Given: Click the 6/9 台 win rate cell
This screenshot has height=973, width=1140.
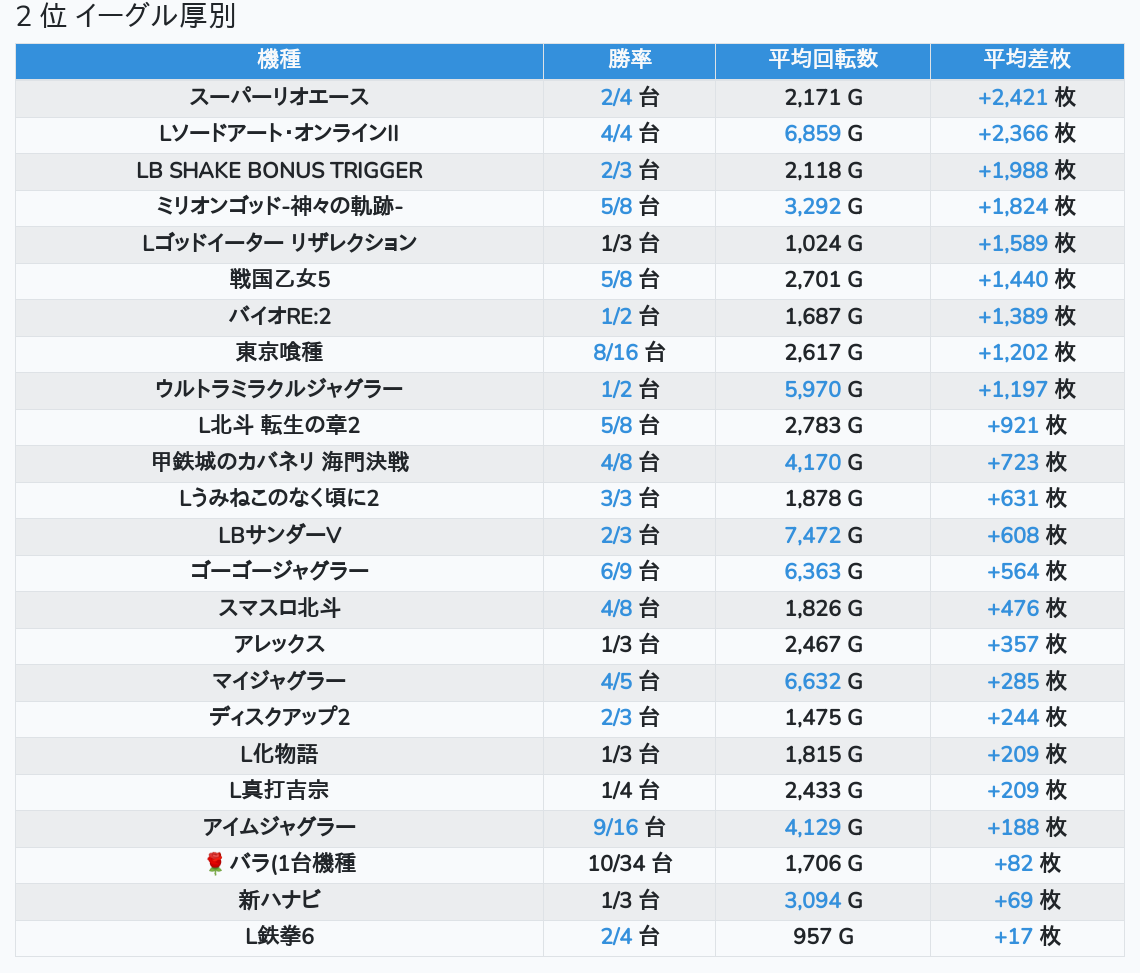Looking at the screenshot, I should pos(630,572).
